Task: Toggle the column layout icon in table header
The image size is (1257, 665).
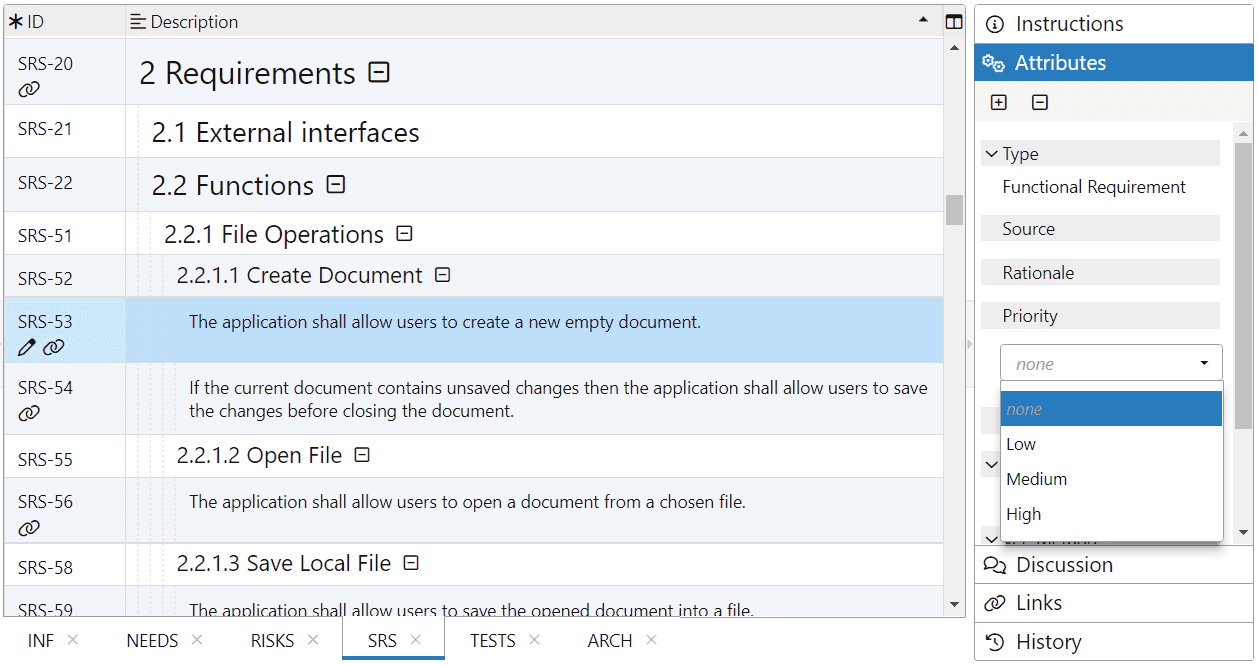Action: coord(954,21)
